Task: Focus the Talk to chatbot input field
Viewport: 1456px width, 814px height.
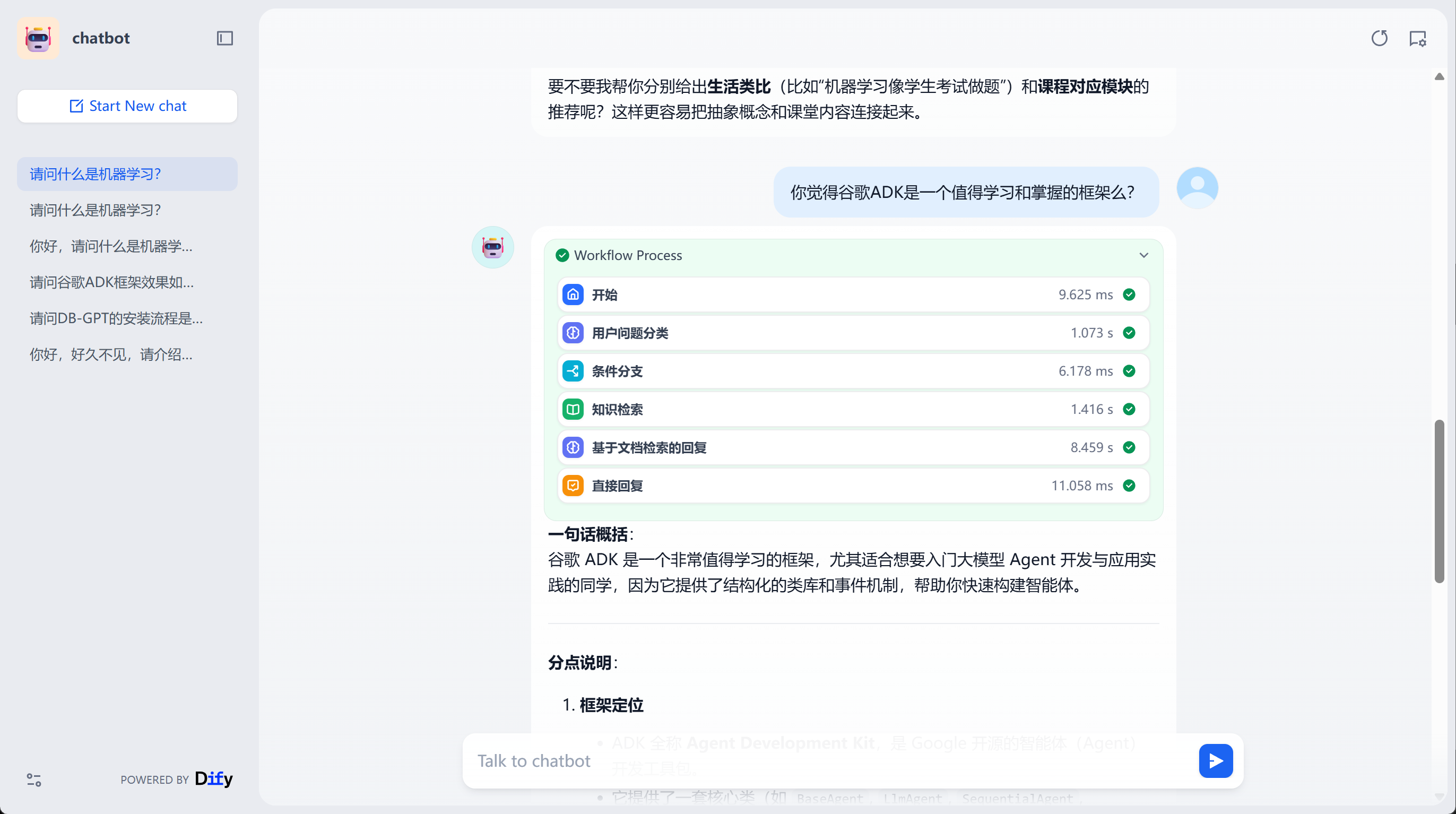Action: click(831, 761)
